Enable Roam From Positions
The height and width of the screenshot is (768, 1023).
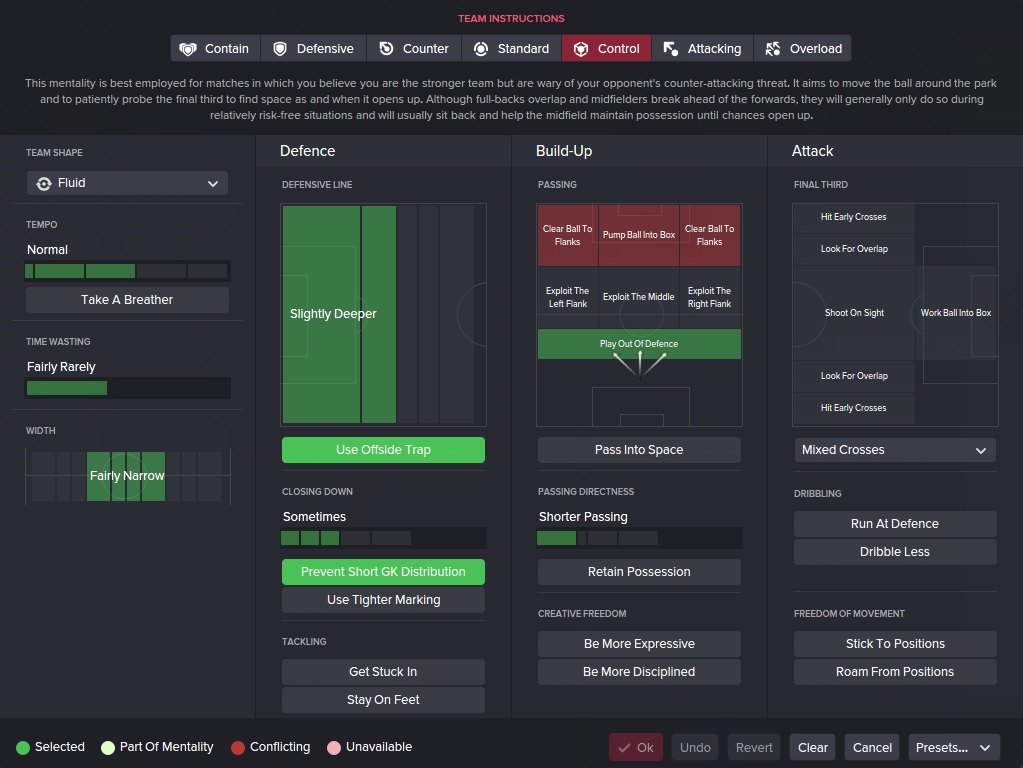[x=895, y=672]
